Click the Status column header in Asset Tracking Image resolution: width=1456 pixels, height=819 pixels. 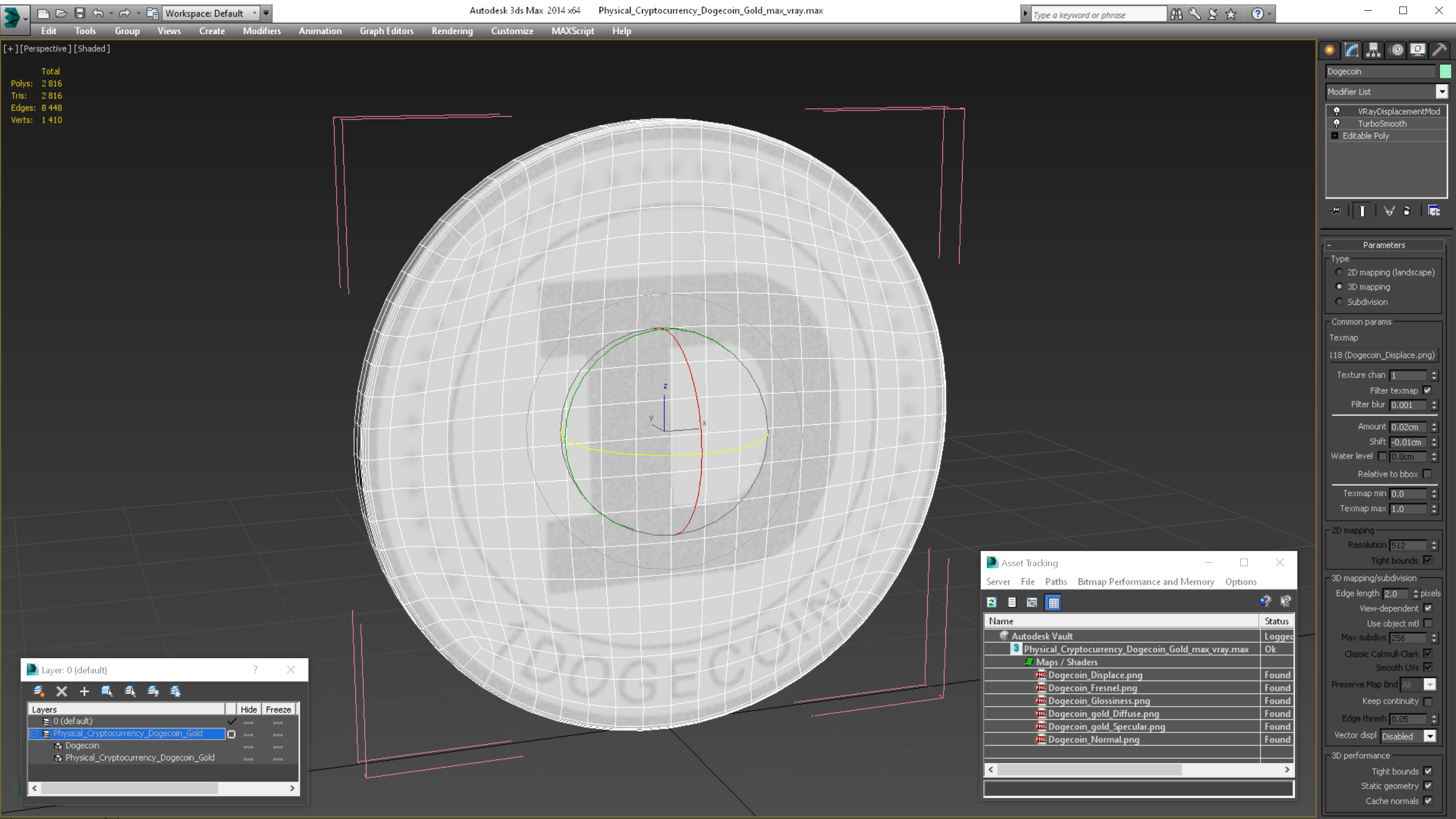[1276, 621]
